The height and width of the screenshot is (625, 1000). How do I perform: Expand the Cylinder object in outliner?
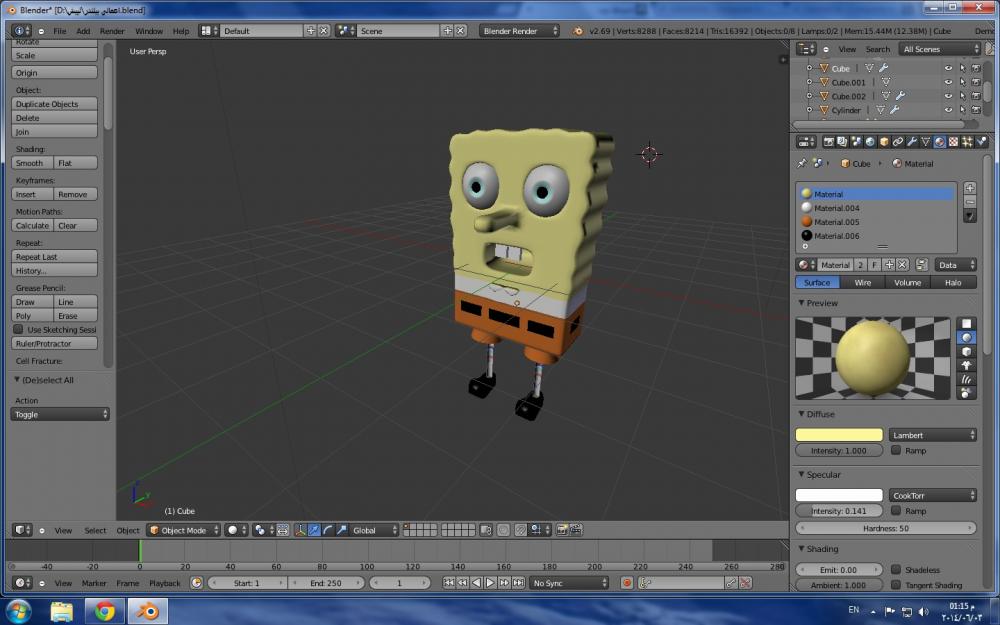[810, 110]
